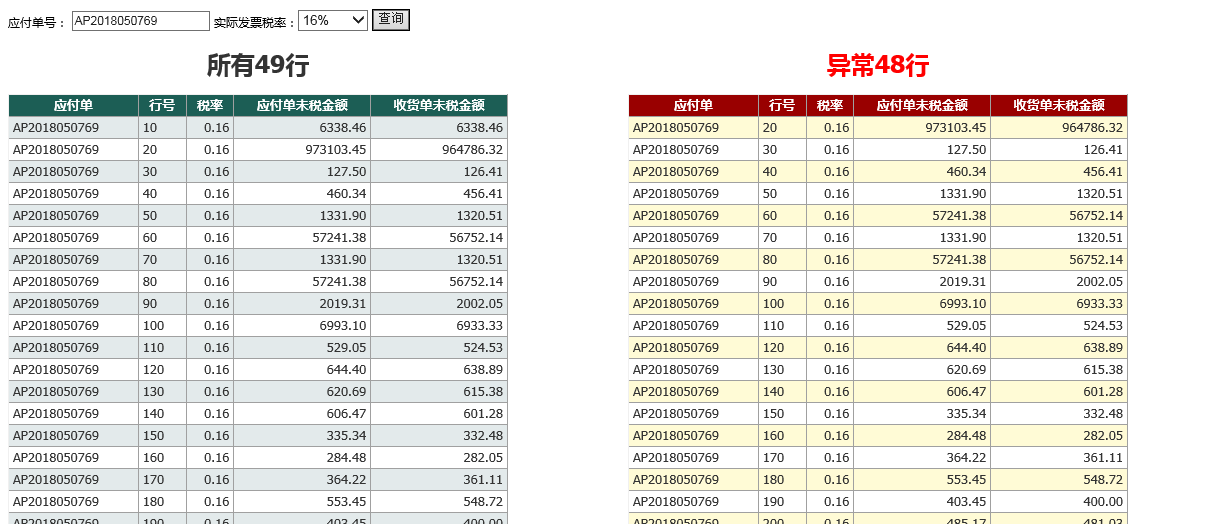Screen dimensions: 1227x524
Task: Click 应付单 header in red table
Action: tap(693, 105)
